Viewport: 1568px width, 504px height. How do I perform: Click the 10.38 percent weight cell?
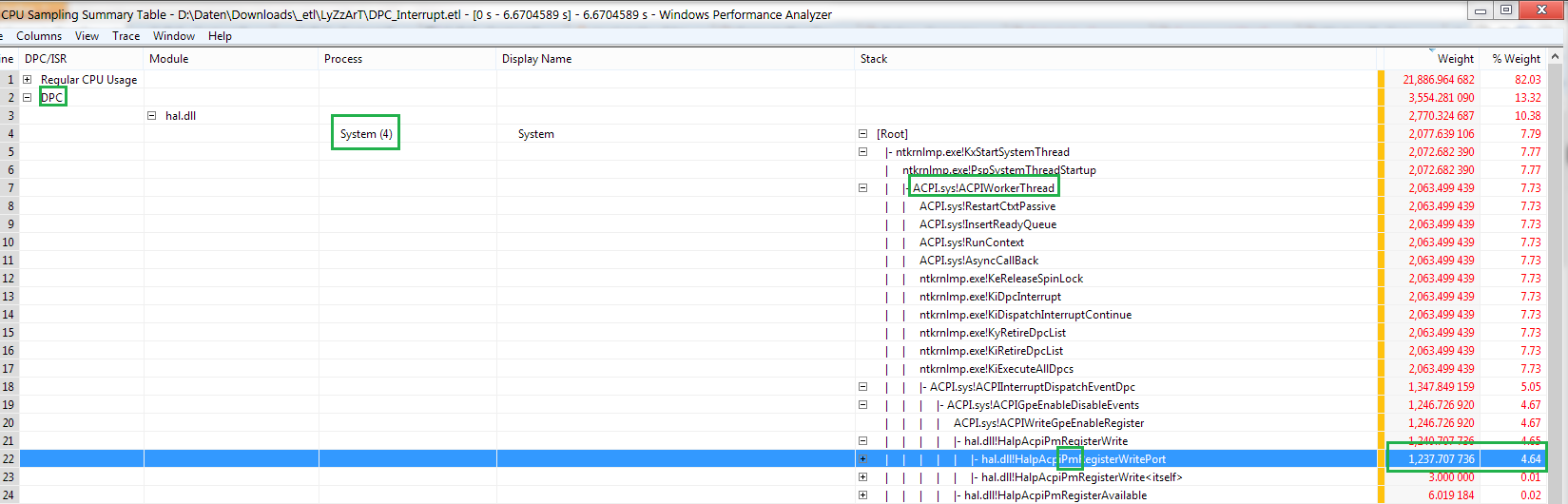1528,116
